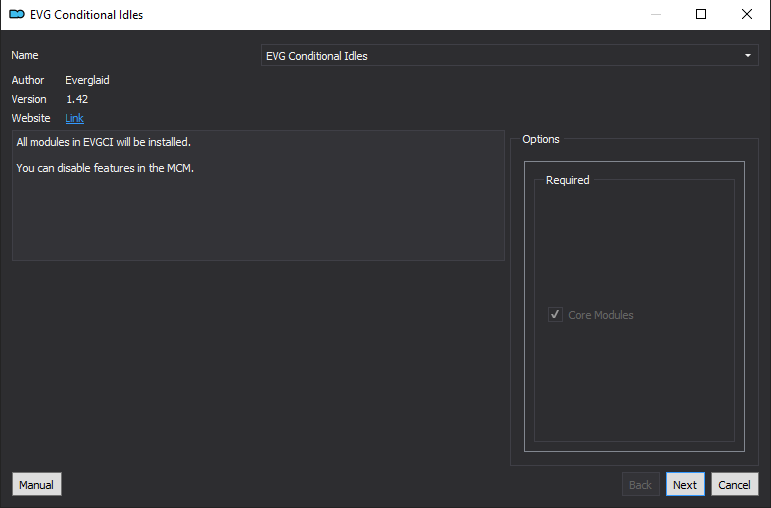Click the window title text
Screen dimensions: 771x508
[87, 15]
